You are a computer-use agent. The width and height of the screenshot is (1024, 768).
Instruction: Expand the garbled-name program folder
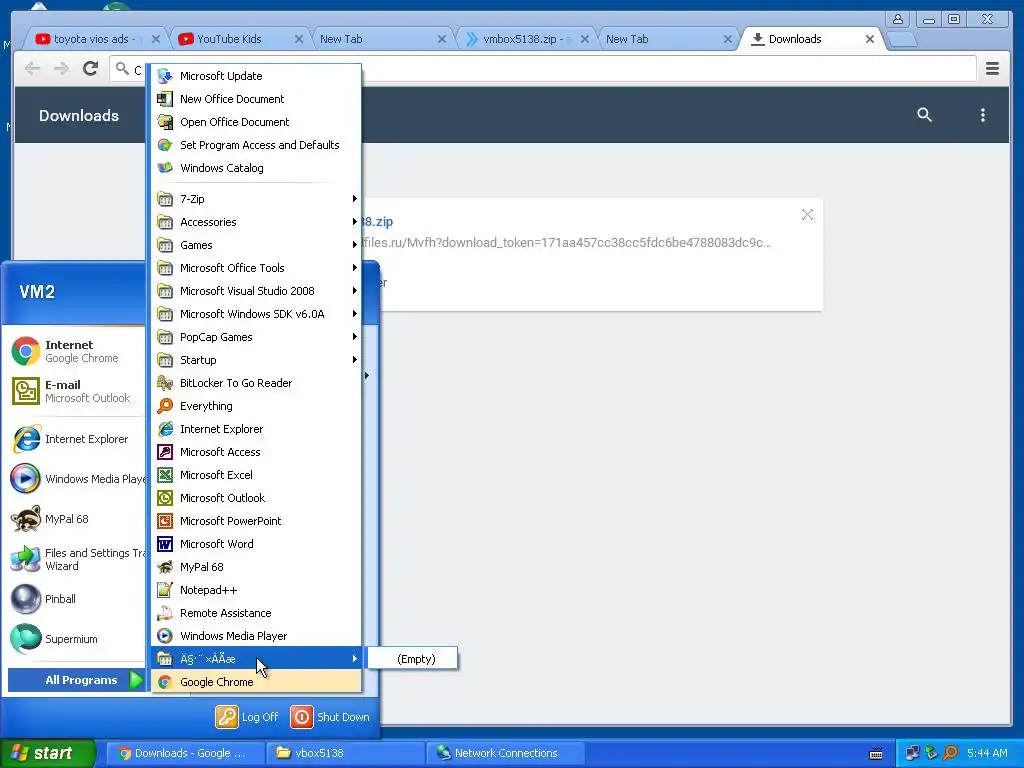pyautogui.click(x=256, y=658)
